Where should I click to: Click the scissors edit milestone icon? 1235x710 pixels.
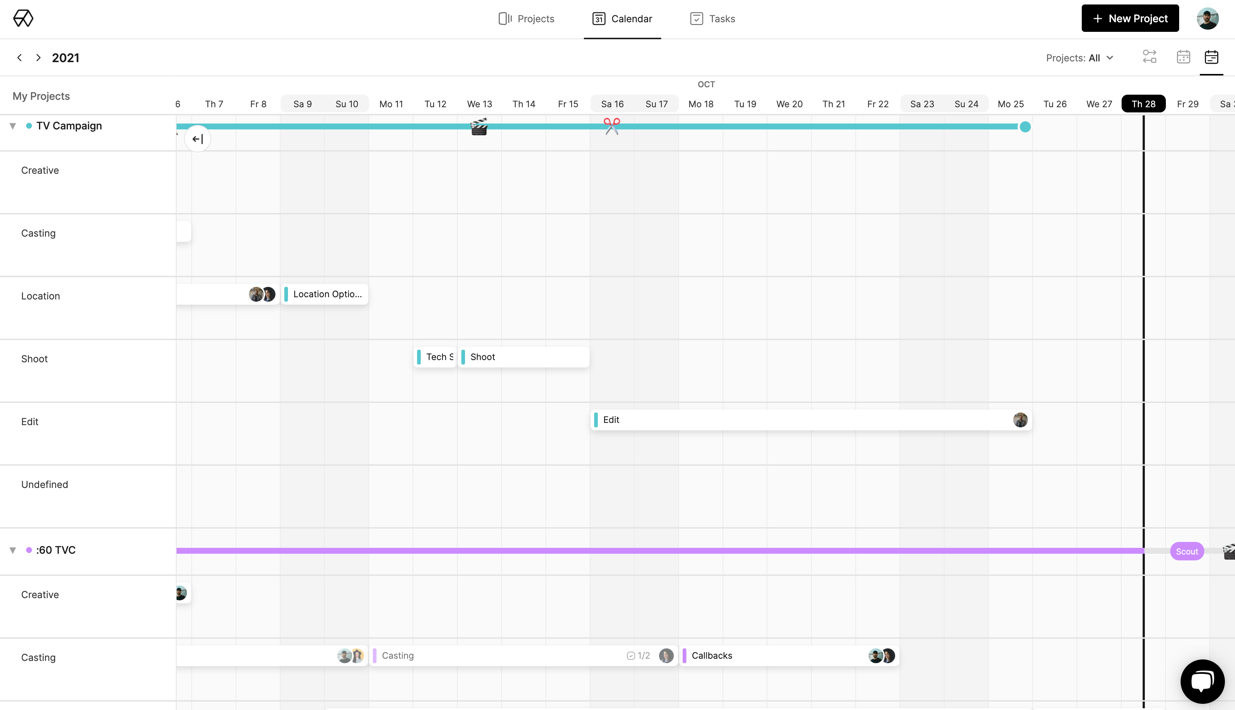tap(611, 126)
